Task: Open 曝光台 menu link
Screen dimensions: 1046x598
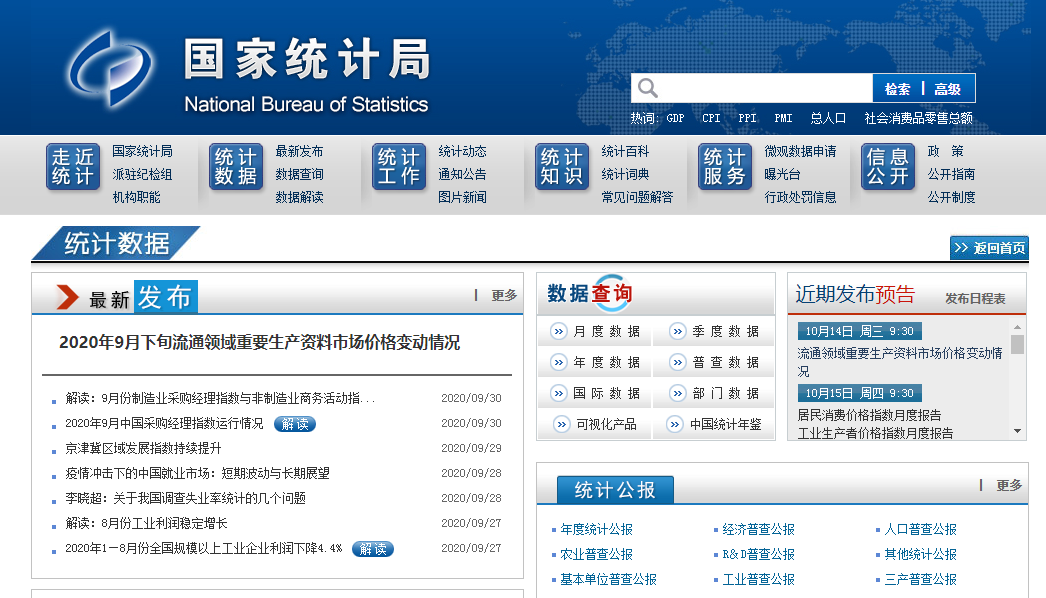Action: pyautogui.click(x=782, y=174)
